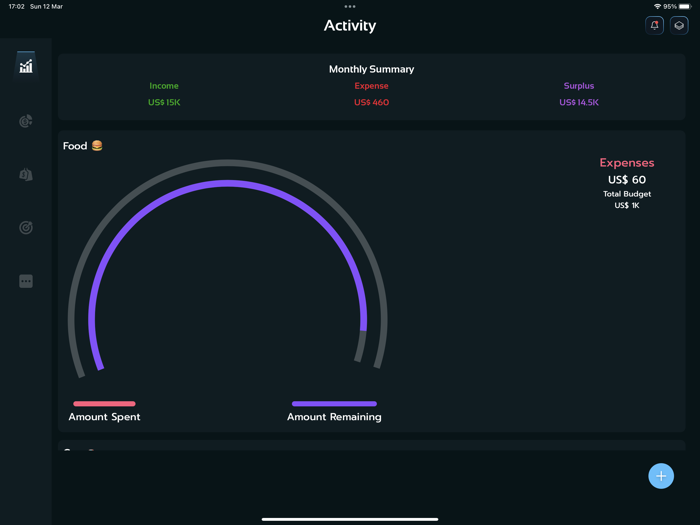Select the Surplus amount US$ 14.5K
Image resolution: width=700 pixels, height=525 pixels.
click(579, 102)
